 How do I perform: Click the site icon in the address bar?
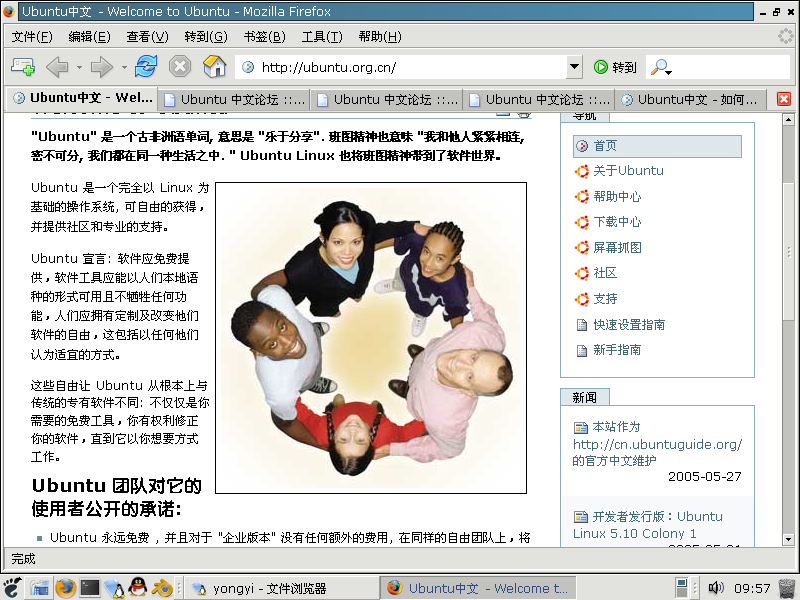click(248, 67)
